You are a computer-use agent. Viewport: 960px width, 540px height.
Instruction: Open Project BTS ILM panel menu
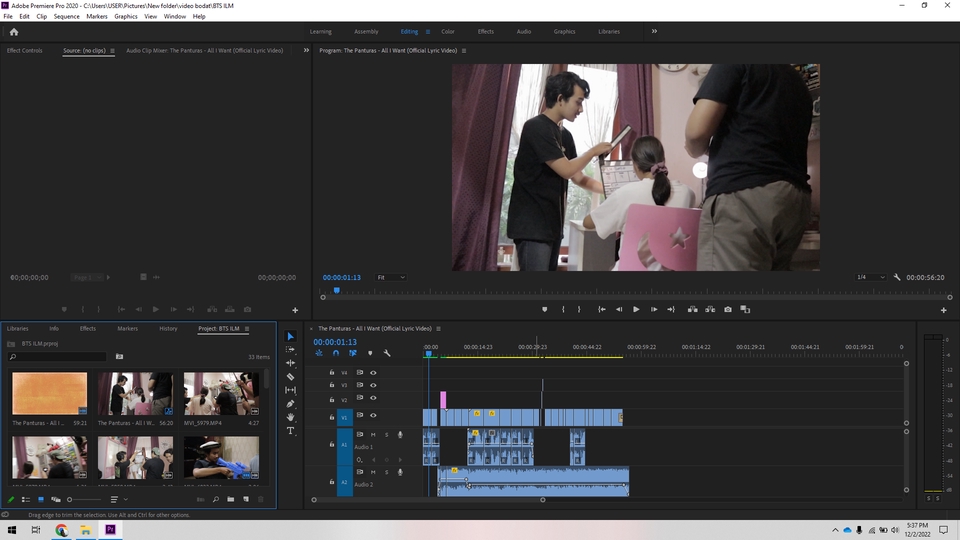(247, 329)
